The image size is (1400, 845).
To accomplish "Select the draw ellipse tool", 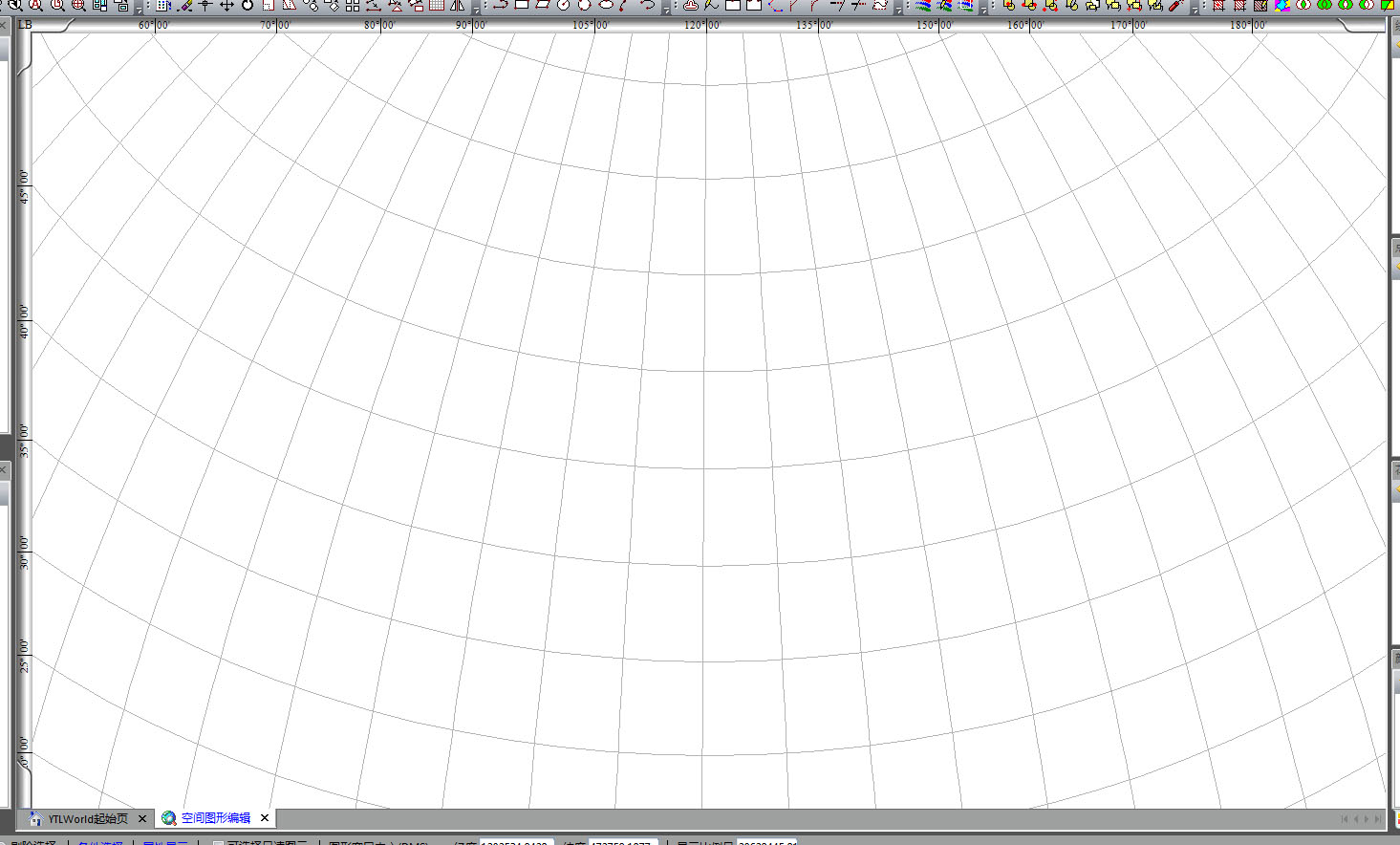I will click(x=606, y=5).
